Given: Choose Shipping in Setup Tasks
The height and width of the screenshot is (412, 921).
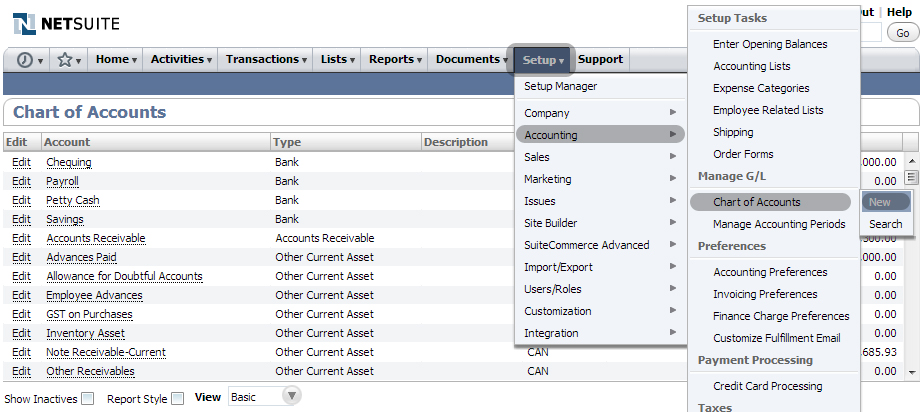Looking at the screenshot, I should click(733, 132).
